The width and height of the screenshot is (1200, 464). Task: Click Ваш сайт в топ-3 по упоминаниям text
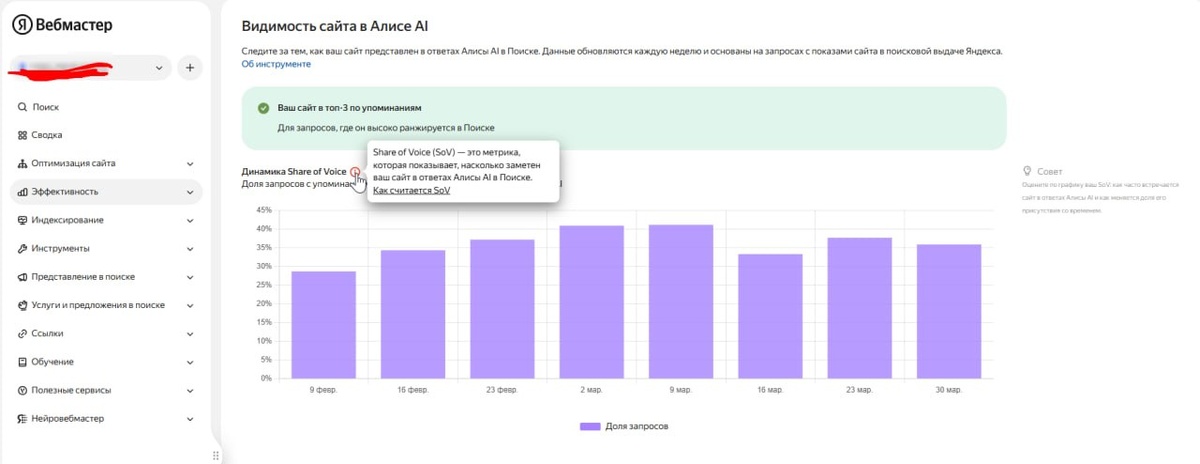[x=349, y=107]
